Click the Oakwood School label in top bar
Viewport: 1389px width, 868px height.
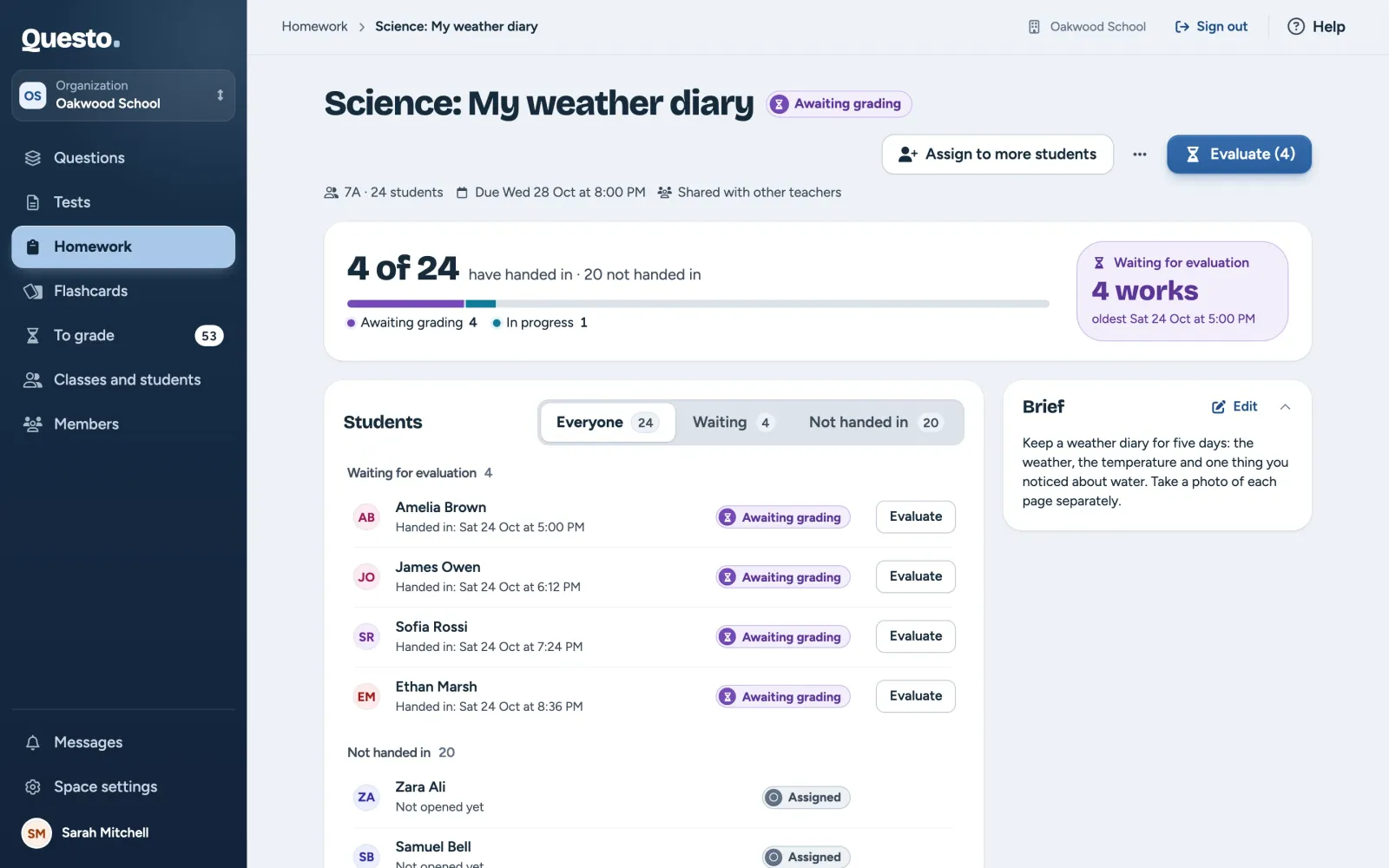pyautogui.click(x=1087, y=27)
